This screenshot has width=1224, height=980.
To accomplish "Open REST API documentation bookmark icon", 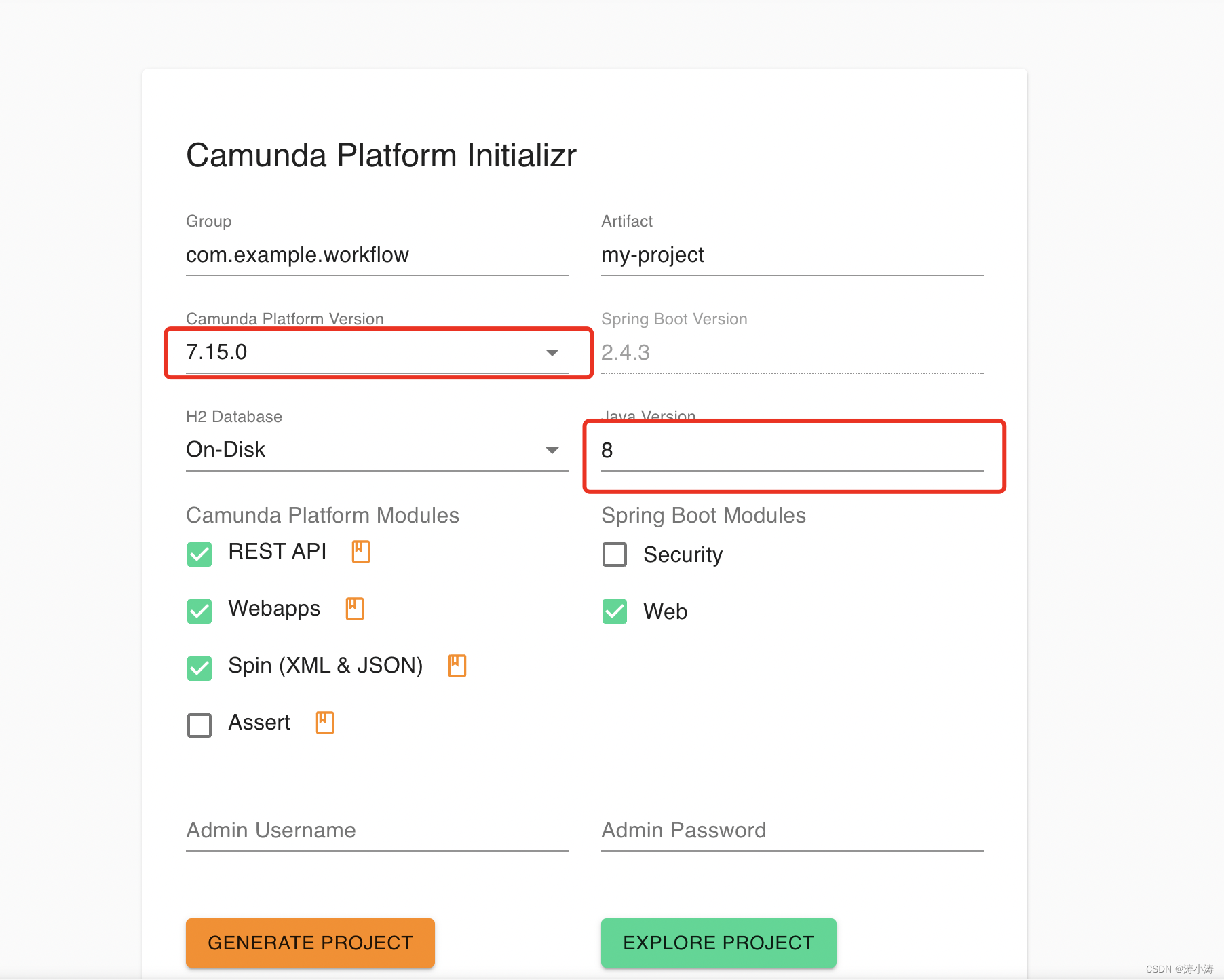I will (x=361, y=552).
